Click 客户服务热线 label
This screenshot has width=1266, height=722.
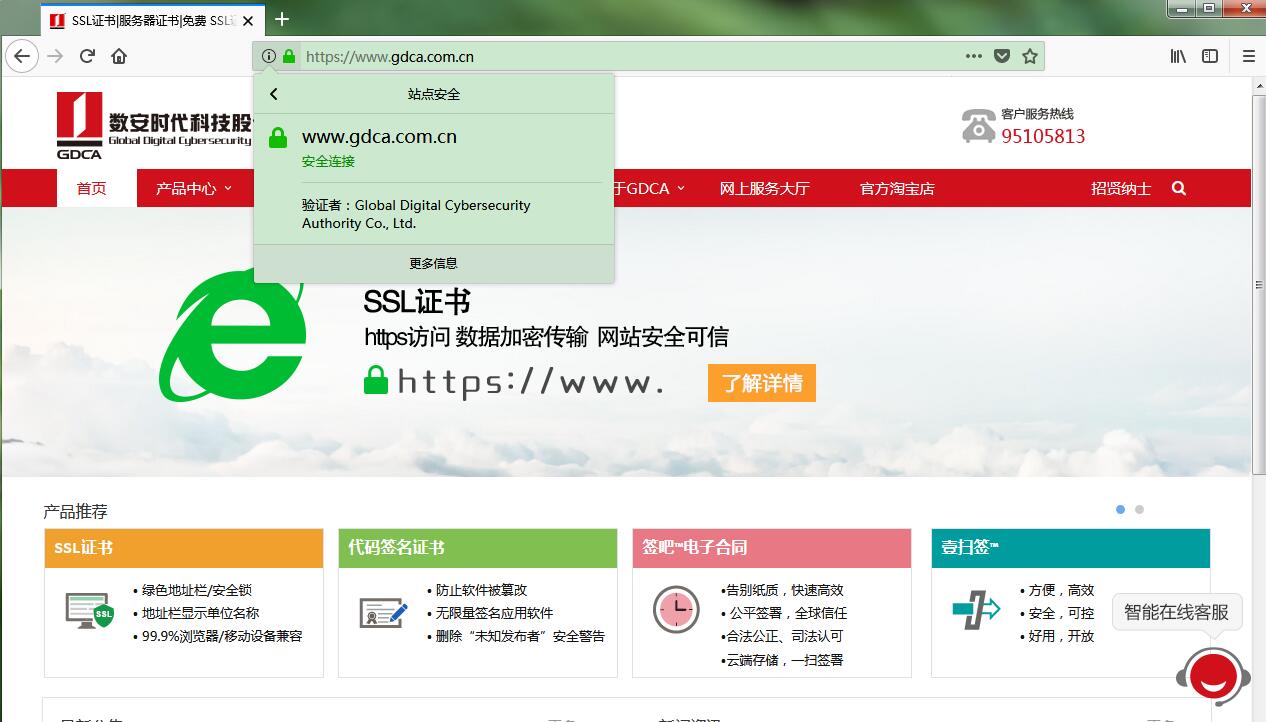(1037, 114)
